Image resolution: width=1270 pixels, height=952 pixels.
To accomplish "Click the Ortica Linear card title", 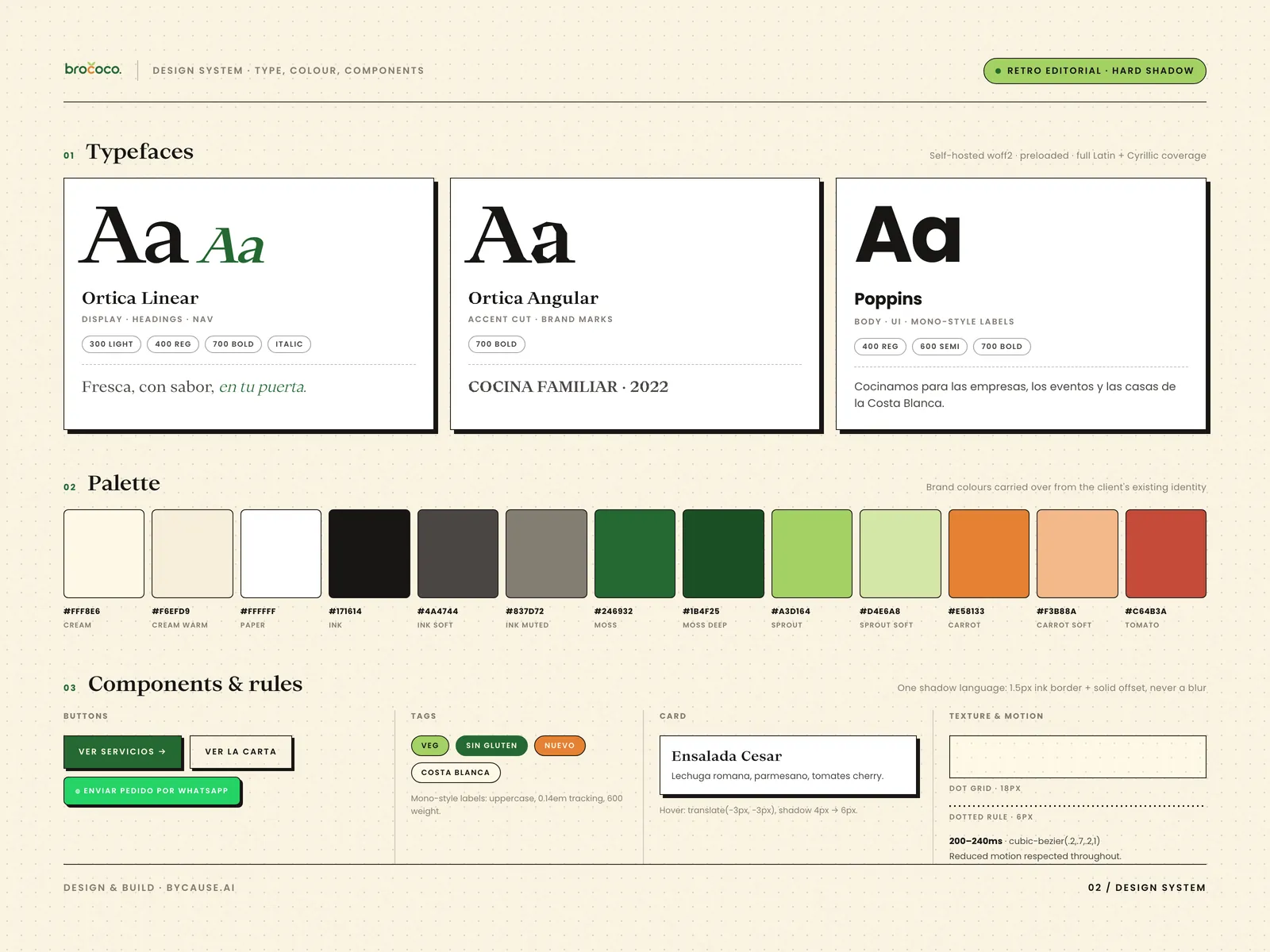I will (x=140, y=298).
